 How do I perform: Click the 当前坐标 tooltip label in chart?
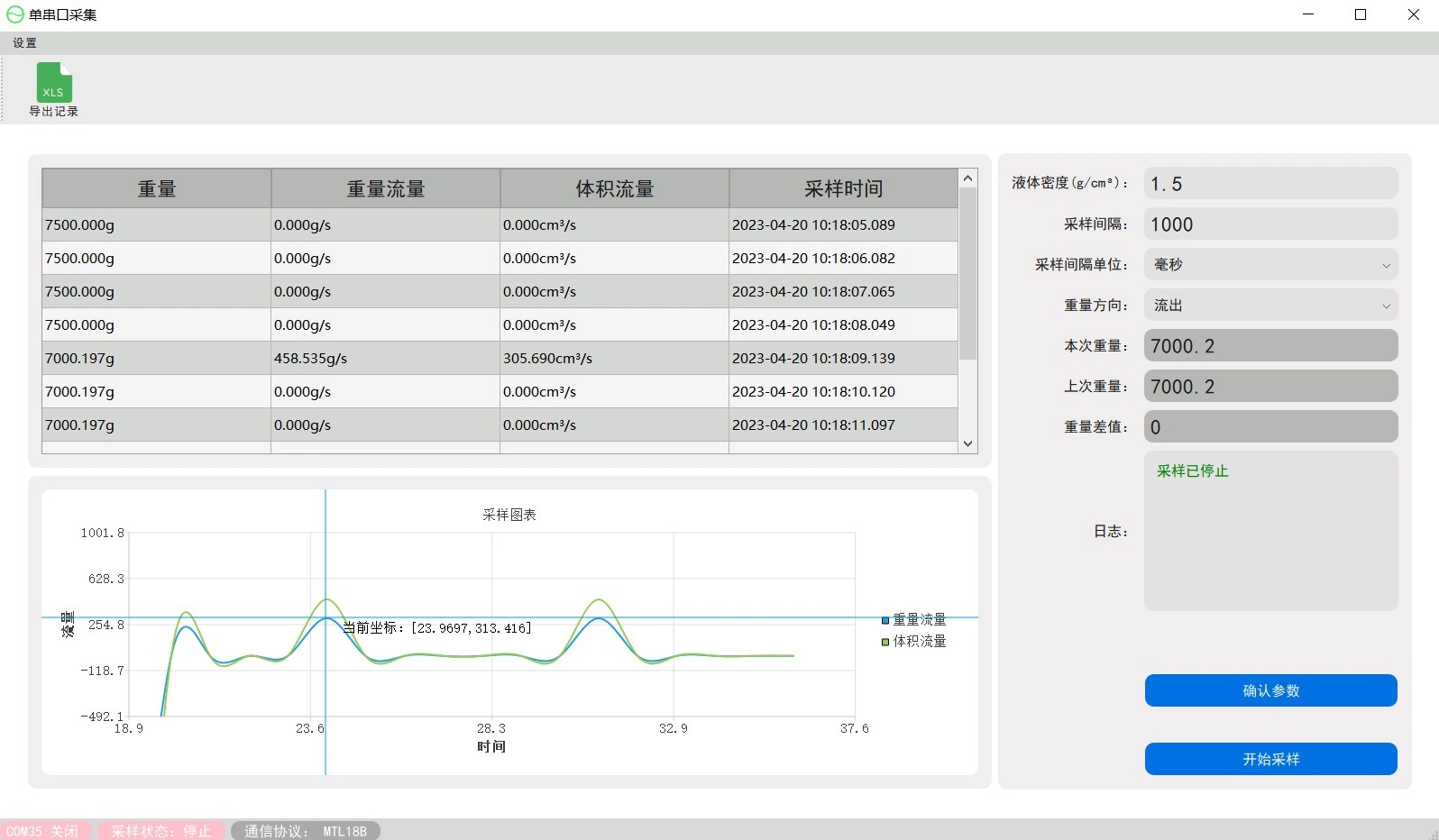point(437,627)
